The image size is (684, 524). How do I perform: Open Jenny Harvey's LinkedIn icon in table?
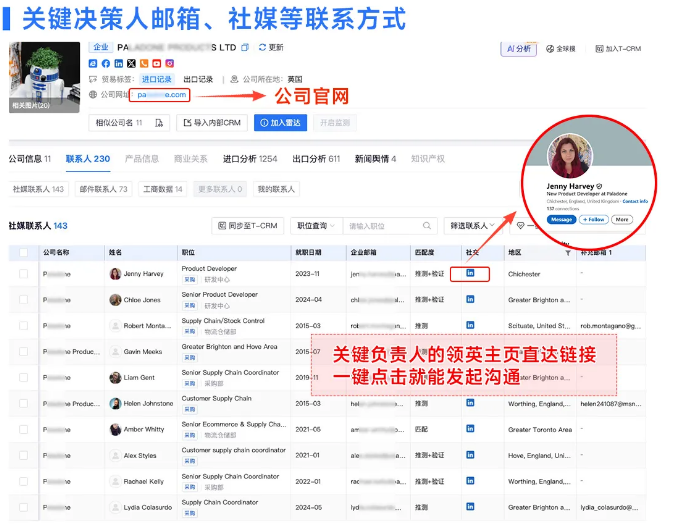click(x=470, y=273)
